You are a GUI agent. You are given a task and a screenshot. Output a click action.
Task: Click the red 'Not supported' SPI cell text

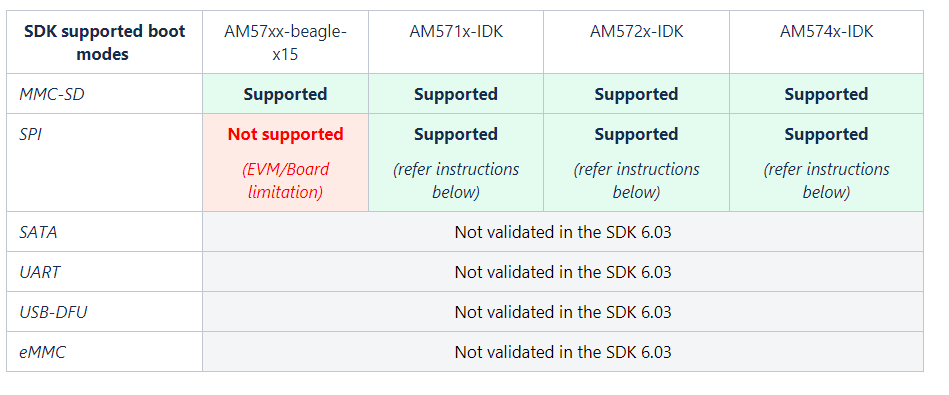[285, 134]
